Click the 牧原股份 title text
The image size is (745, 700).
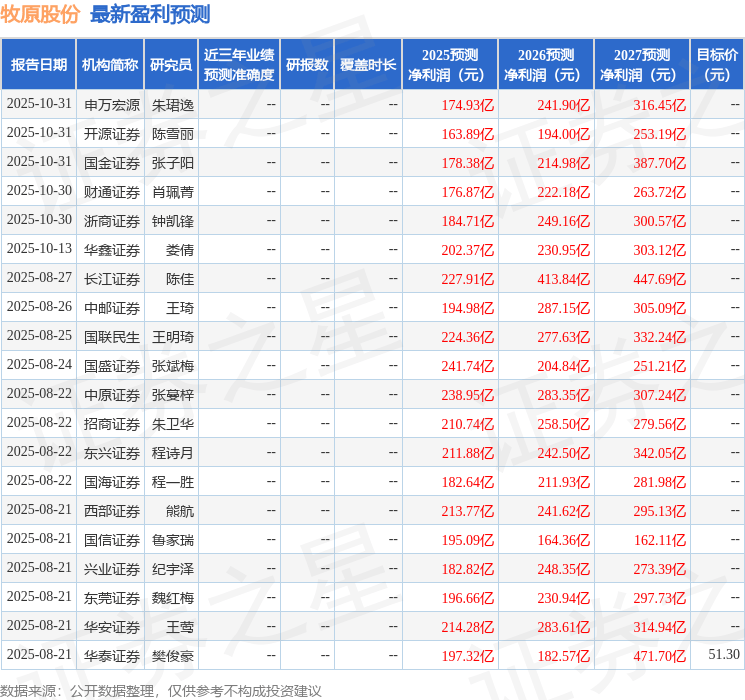click(40, 14)
